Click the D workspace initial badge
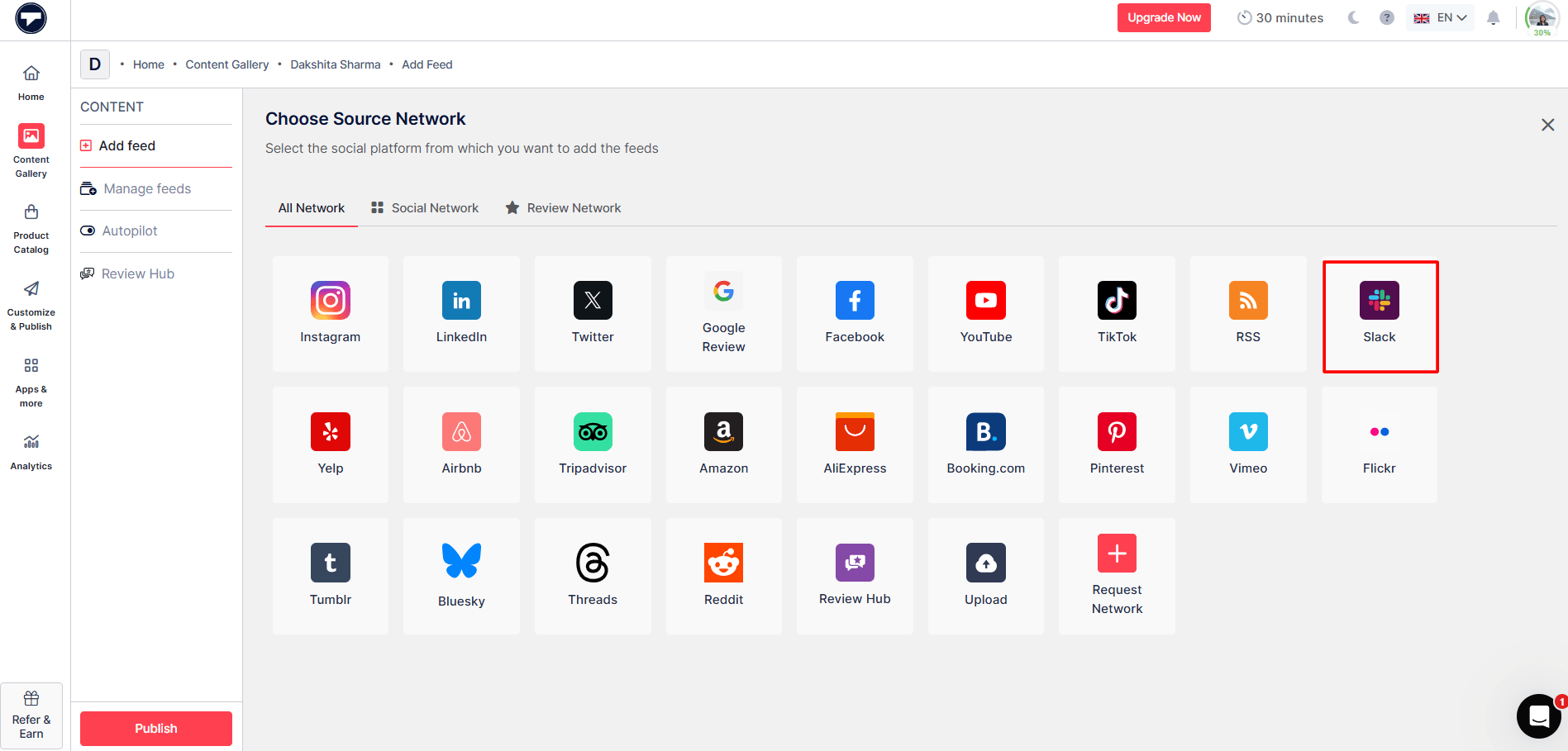This screenshot has width=1568, height=751. pos(95,64)
